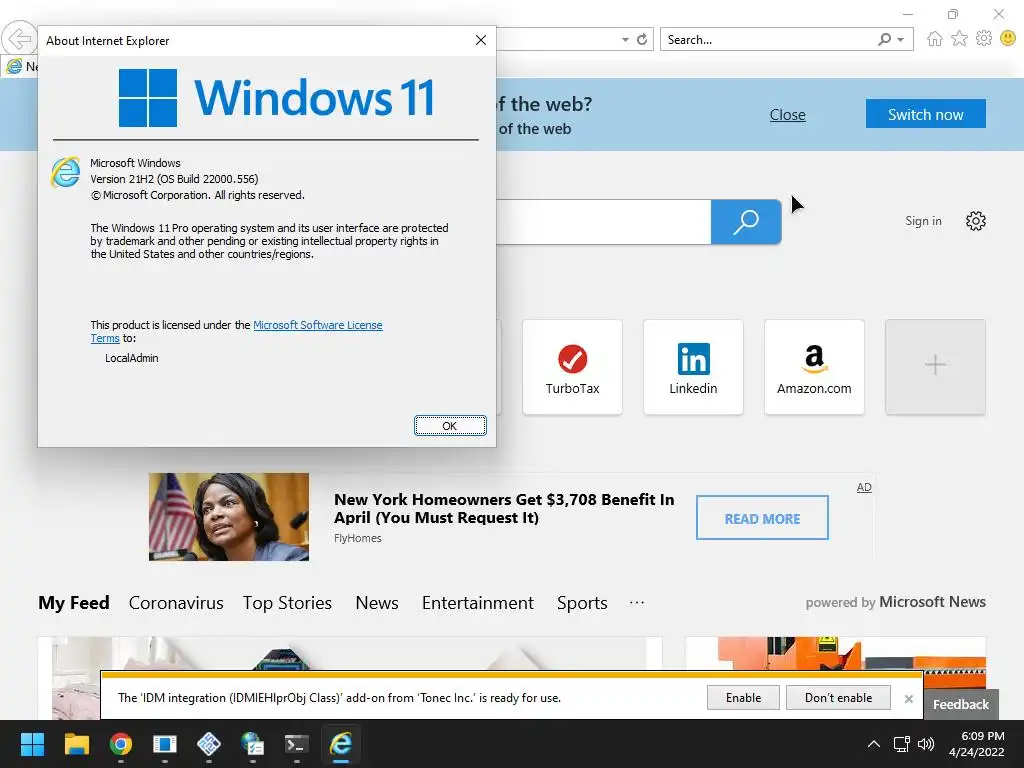Click the volume speaker tray icon
The width and height of the screenshot is (1024, 768).
tap(925, 744)
